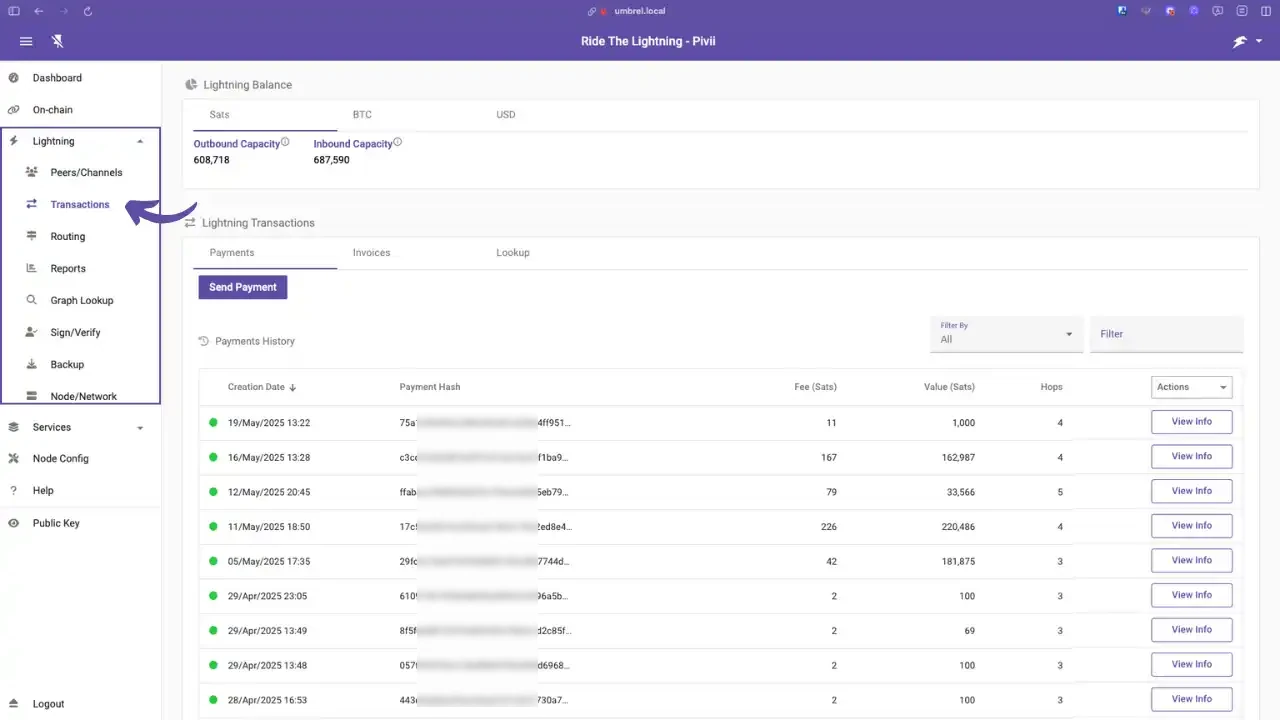Open Peers/Channels page
This screenshot has height=720, width=1280.
[86, 173]
